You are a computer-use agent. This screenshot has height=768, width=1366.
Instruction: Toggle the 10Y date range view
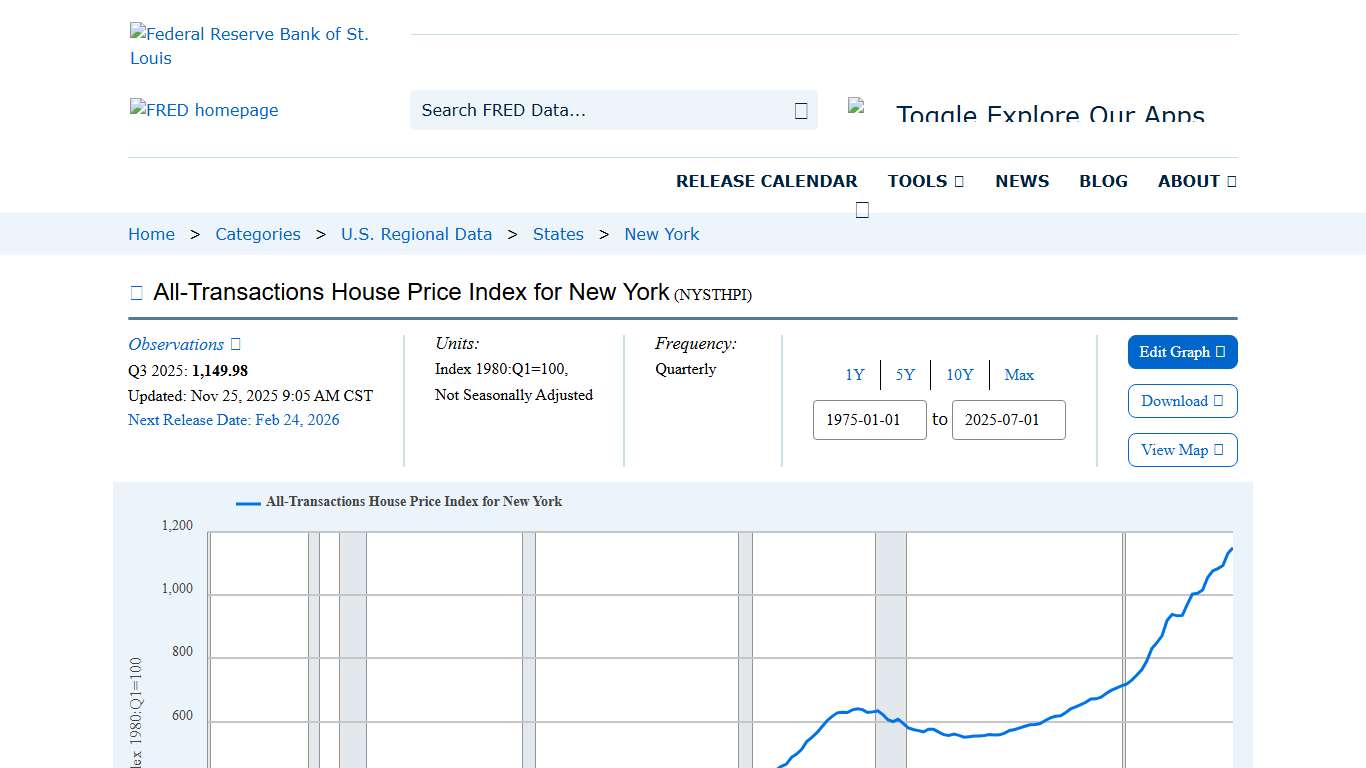[959, 375]
